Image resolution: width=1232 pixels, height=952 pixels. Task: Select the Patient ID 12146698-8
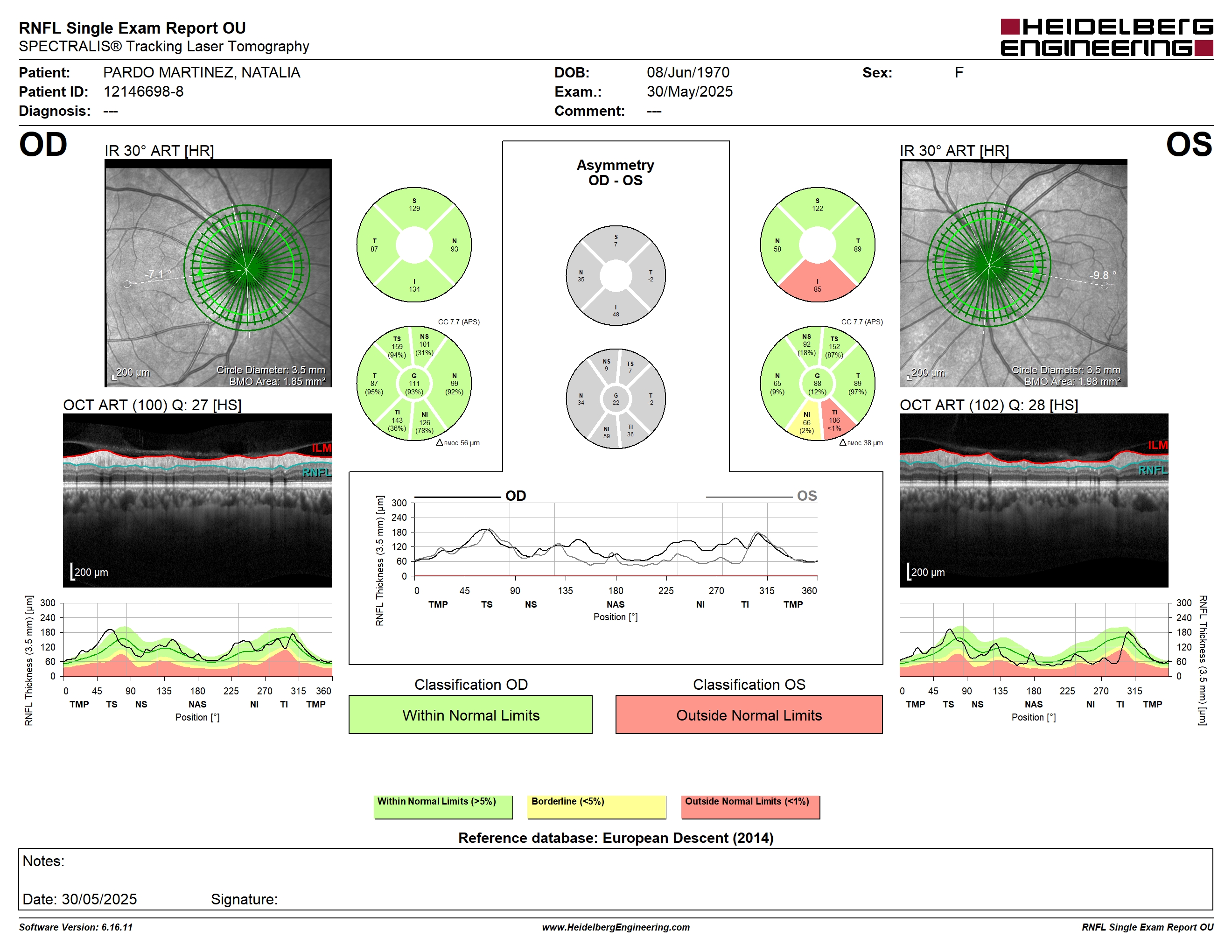click(143, 91)
